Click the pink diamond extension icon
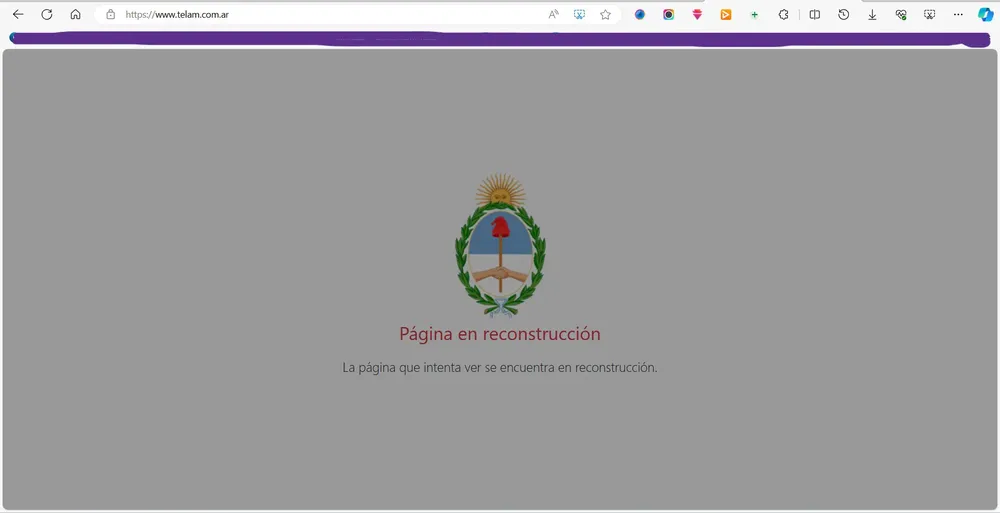Image resolution: width=1000 pixels, height=513 pixels. (x=697, y=15)
